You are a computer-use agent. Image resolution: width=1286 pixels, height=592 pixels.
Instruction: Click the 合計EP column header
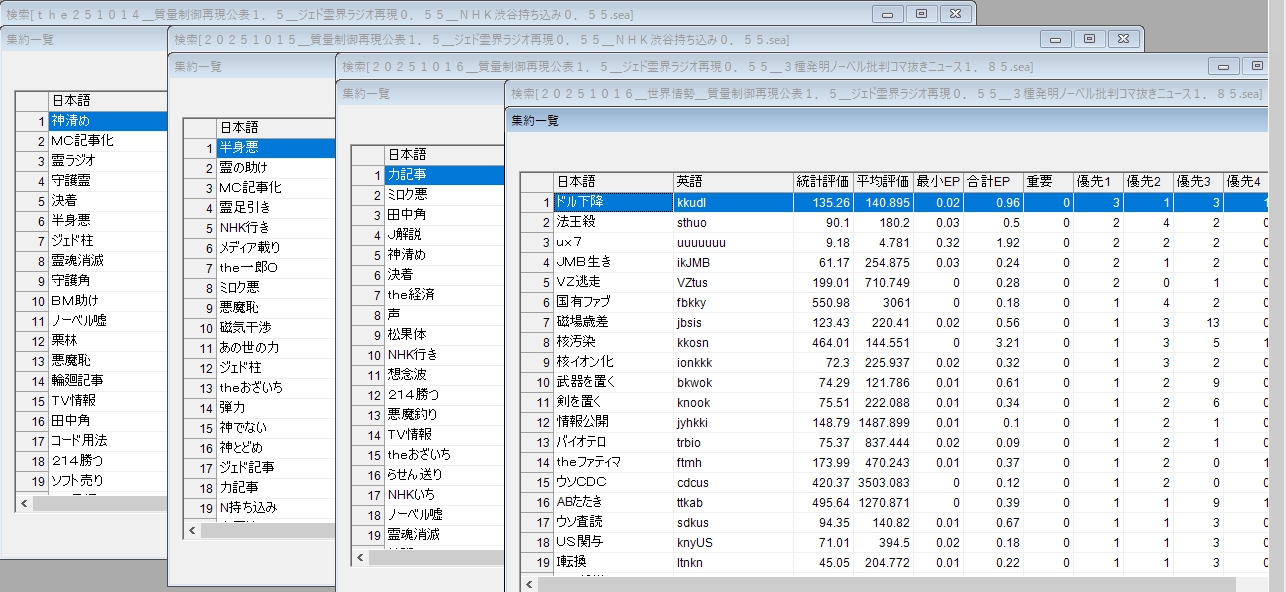tap(988, 182)
